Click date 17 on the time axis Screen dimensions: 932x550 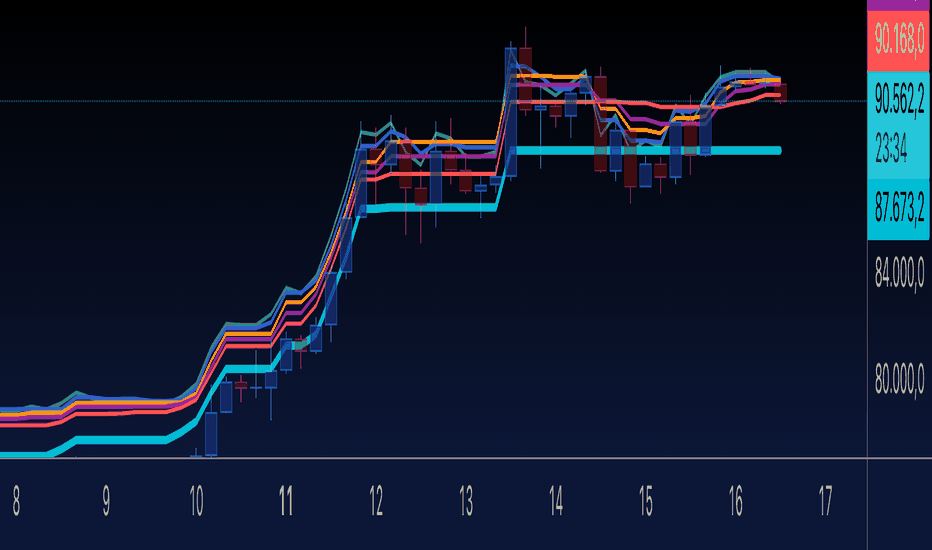click(826, 501)
